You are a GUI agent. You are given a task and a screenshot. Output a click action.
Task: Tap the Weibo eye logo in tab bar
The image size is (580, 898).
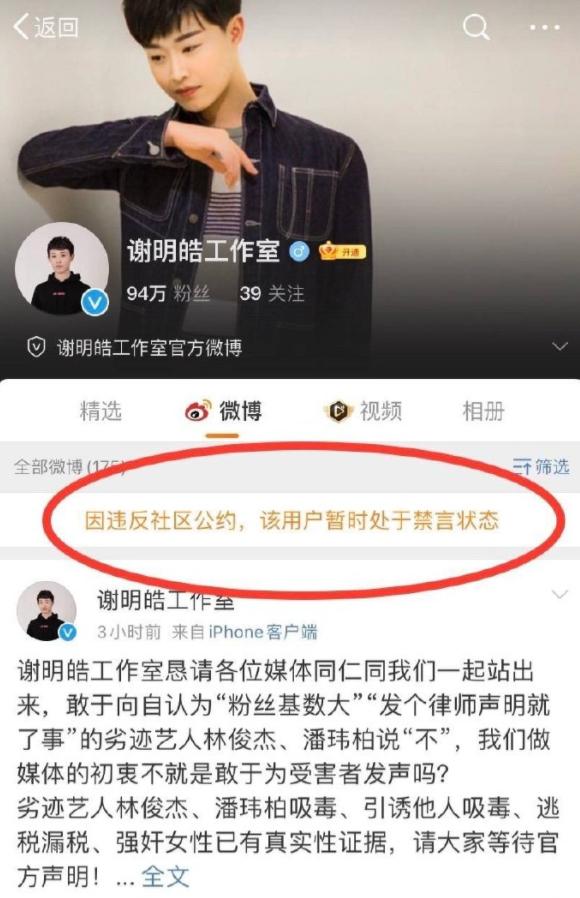[199, 411]
